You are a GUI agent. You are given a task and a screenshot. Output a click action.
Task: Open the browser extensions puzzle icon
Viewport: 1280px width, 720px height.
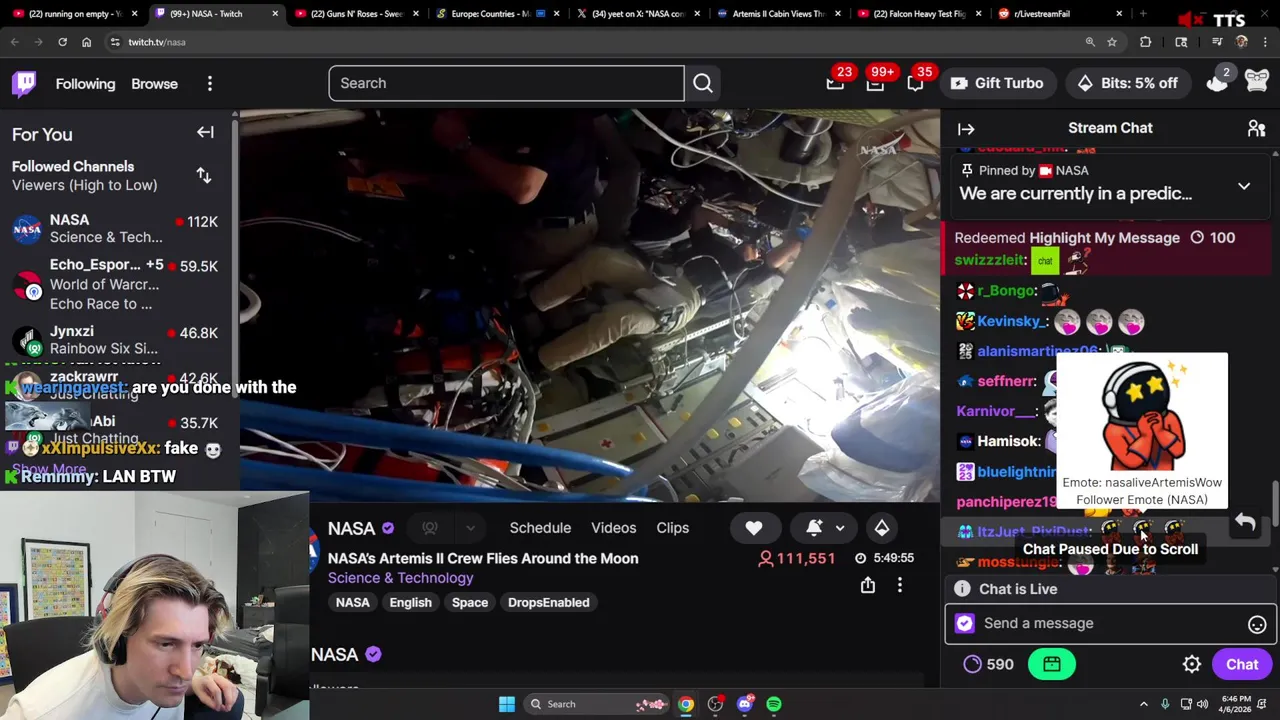tap(1146, 42)
